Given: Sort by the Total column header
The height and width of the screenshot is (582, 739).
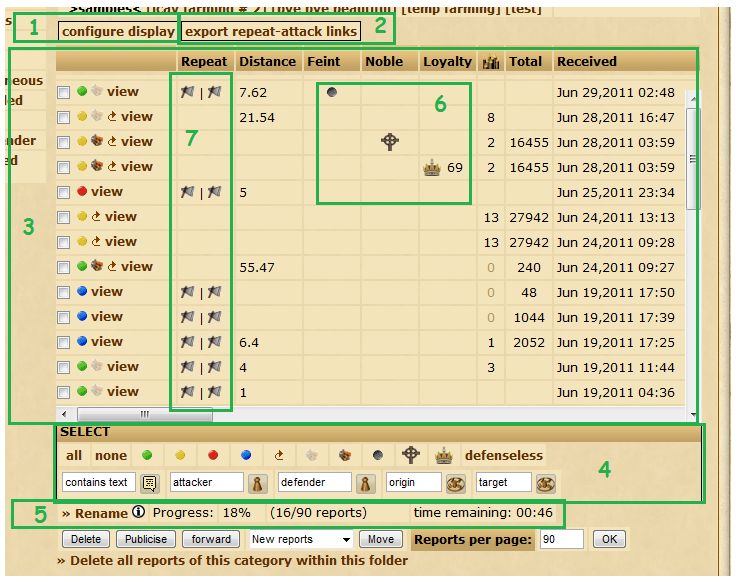Looking at the screenshot, I should click(525, 62).
